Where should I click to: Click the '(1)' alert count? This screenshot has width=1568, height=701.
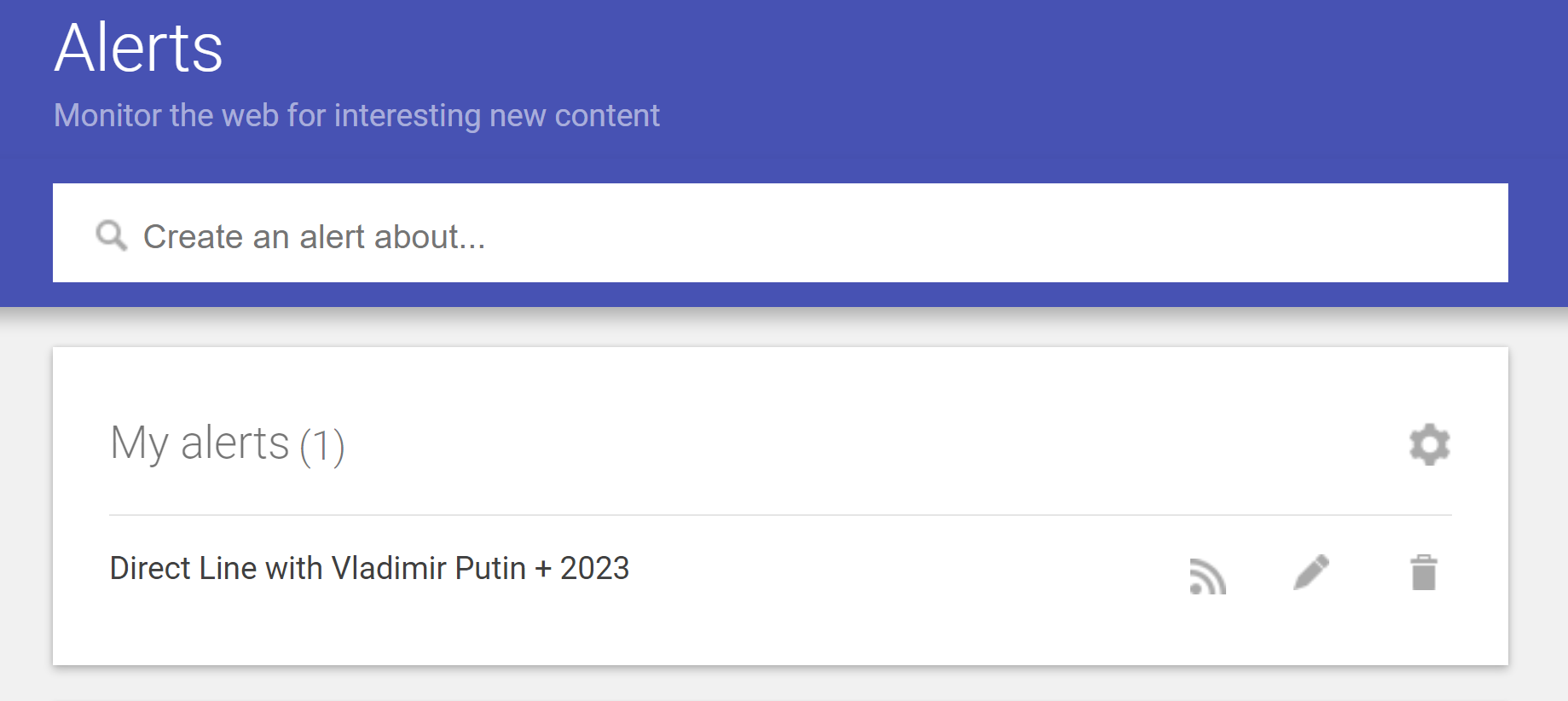[x=322, y=446]
